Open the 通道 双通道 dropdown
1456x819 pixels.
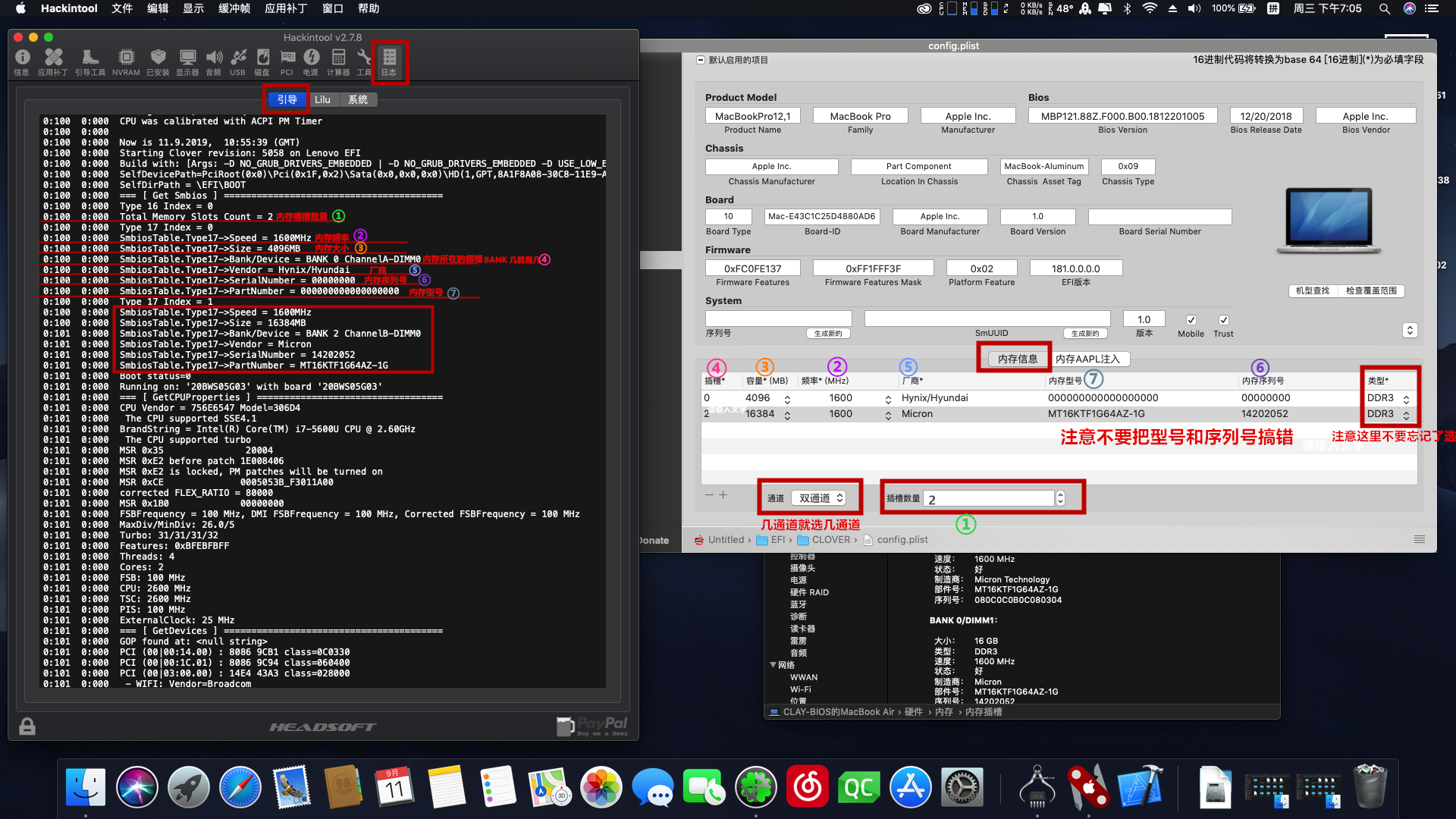pyautogui.click(x=818, y=498)
